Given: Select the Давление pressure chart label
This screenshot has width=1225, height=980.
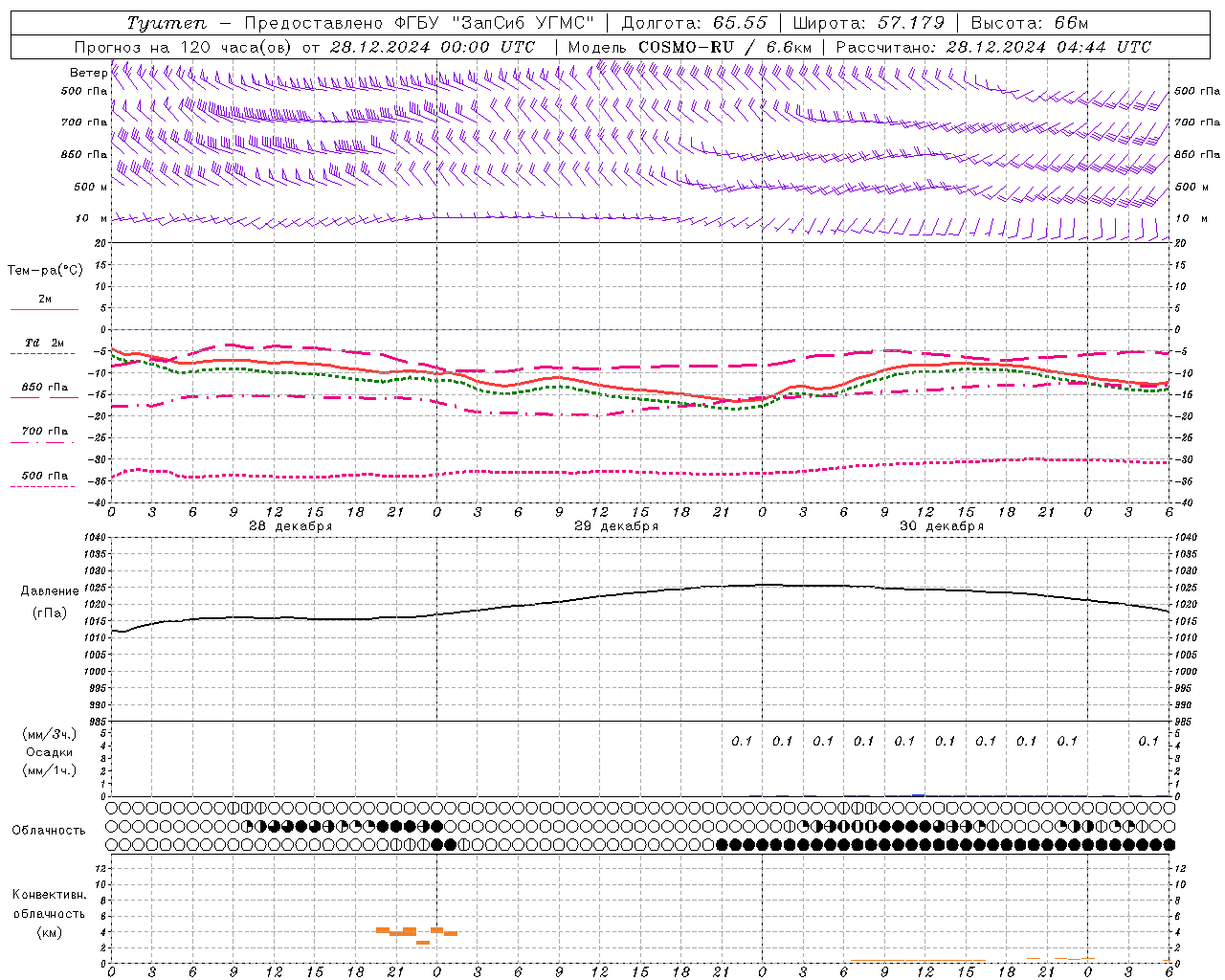Looking at the screenshot, I should point(50,591).
